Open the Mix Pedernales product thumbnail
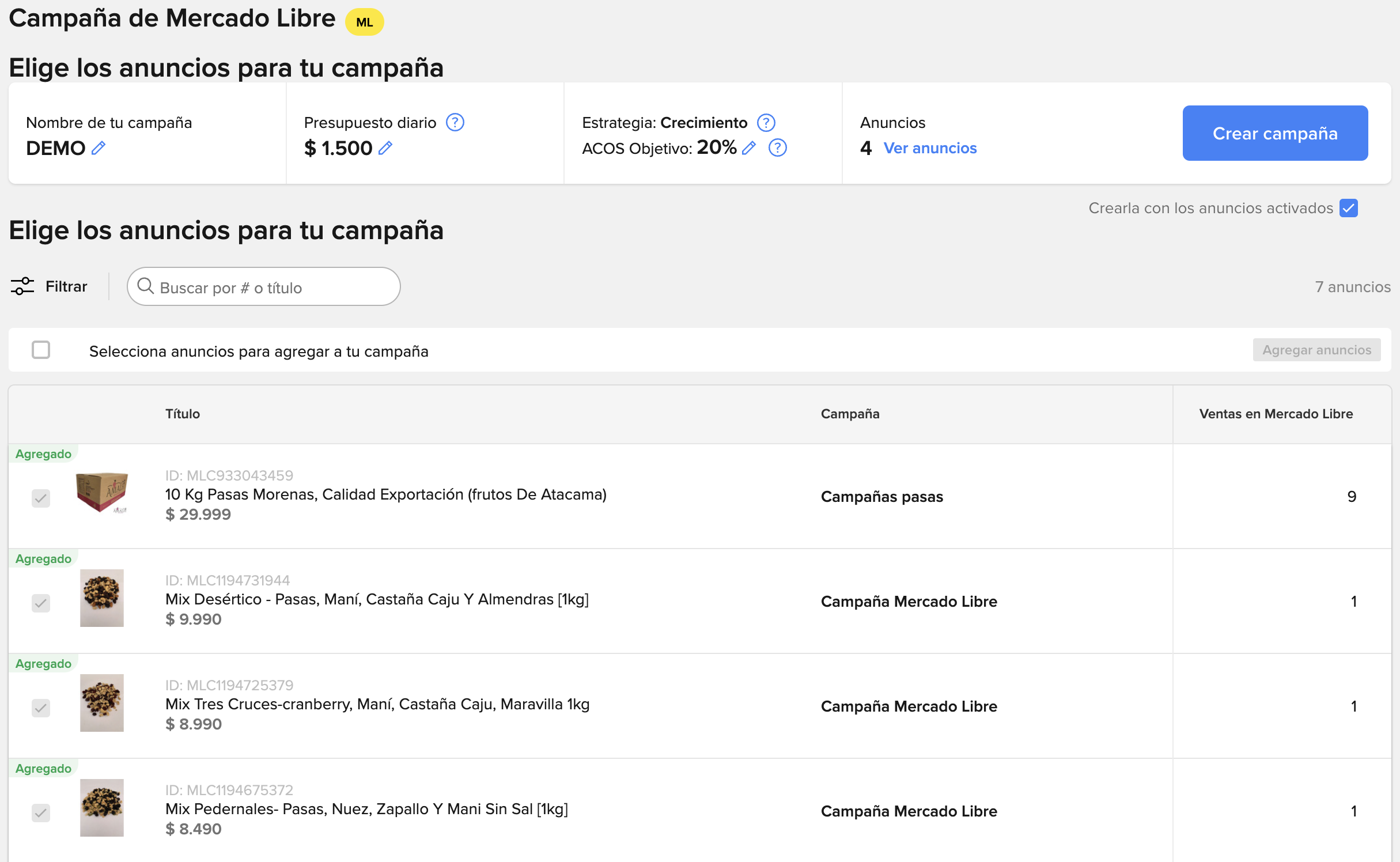Image resolution: width=1400 pixels, height=862 pixels. 102,808
